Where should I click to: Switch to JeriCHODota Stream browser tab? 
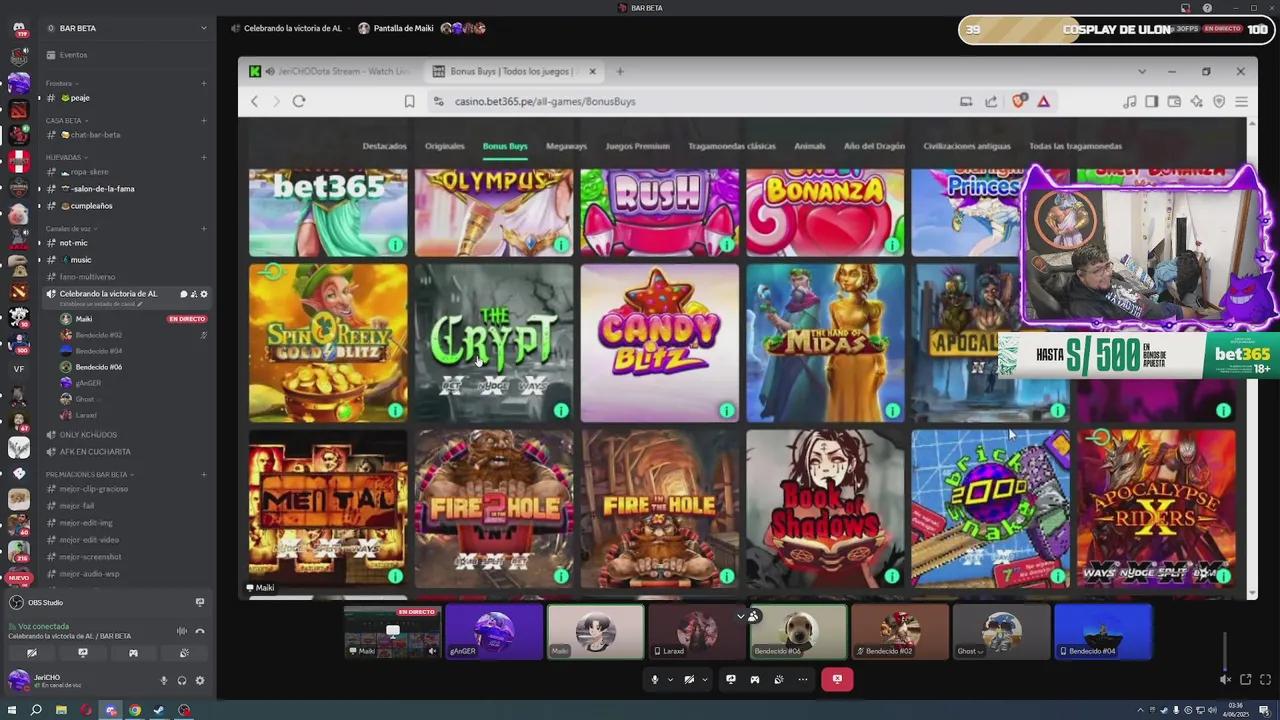(x=333, y=71)
